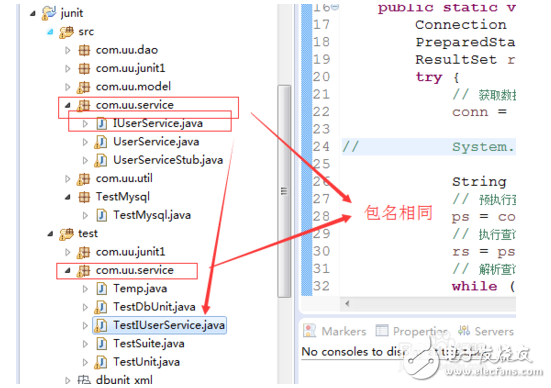Click the test source folder icon
Viewport: 551px width, 388px height.
[66, 234]
